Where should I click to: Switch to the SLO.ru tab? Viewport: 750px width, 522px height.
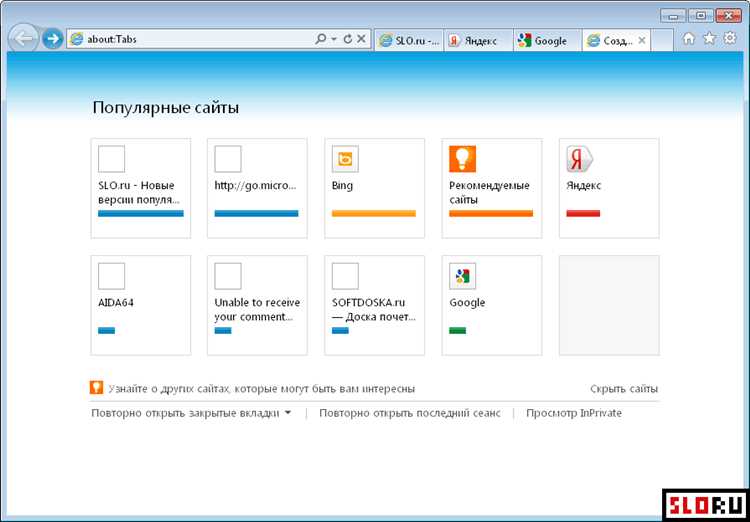pyautogui.click(x=408, y=41)
